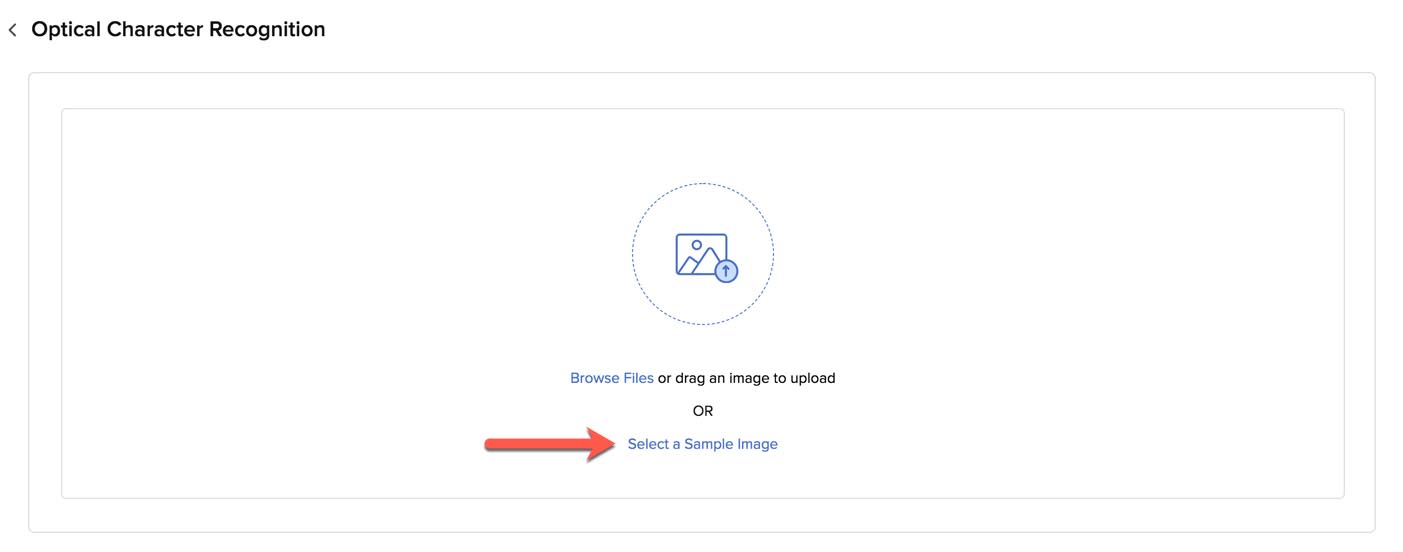1403x552 pixels.
Task: Click the image upload icon
Action: [702, 254]
